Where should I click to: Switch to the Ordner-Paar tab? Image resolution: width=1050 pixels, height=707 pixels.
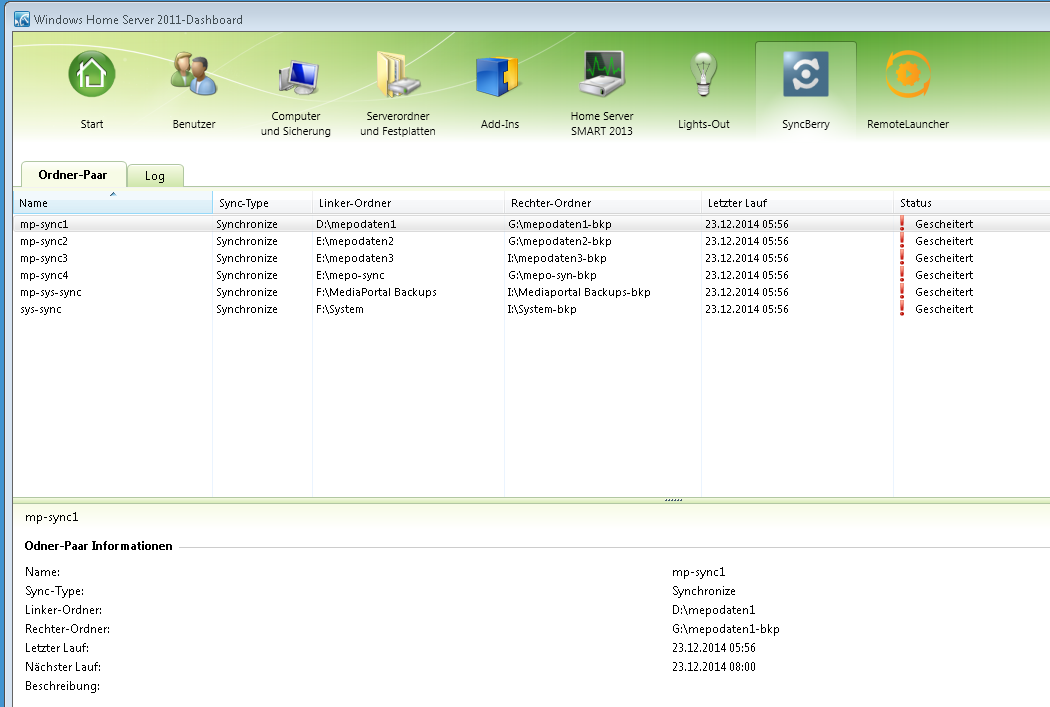[73, 175]
